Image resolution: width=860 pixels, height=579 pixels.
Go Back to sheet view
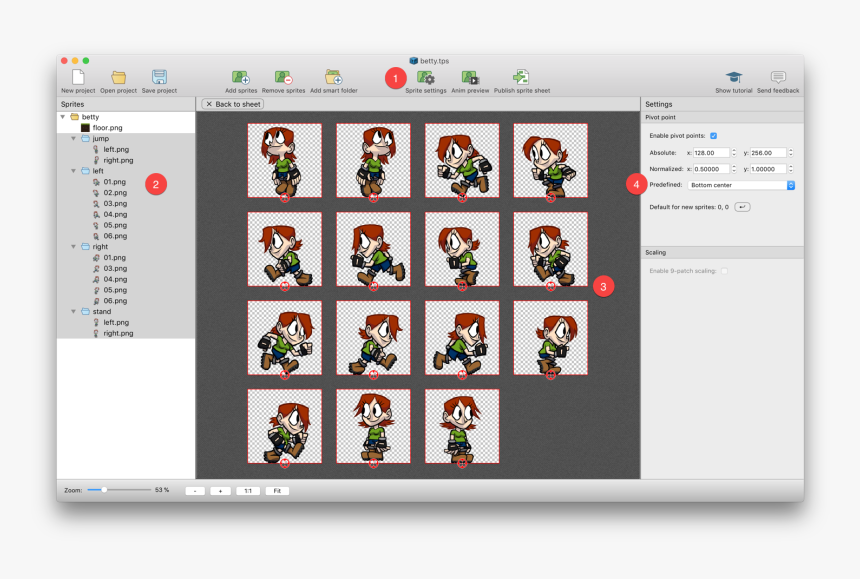coord(232,103)
